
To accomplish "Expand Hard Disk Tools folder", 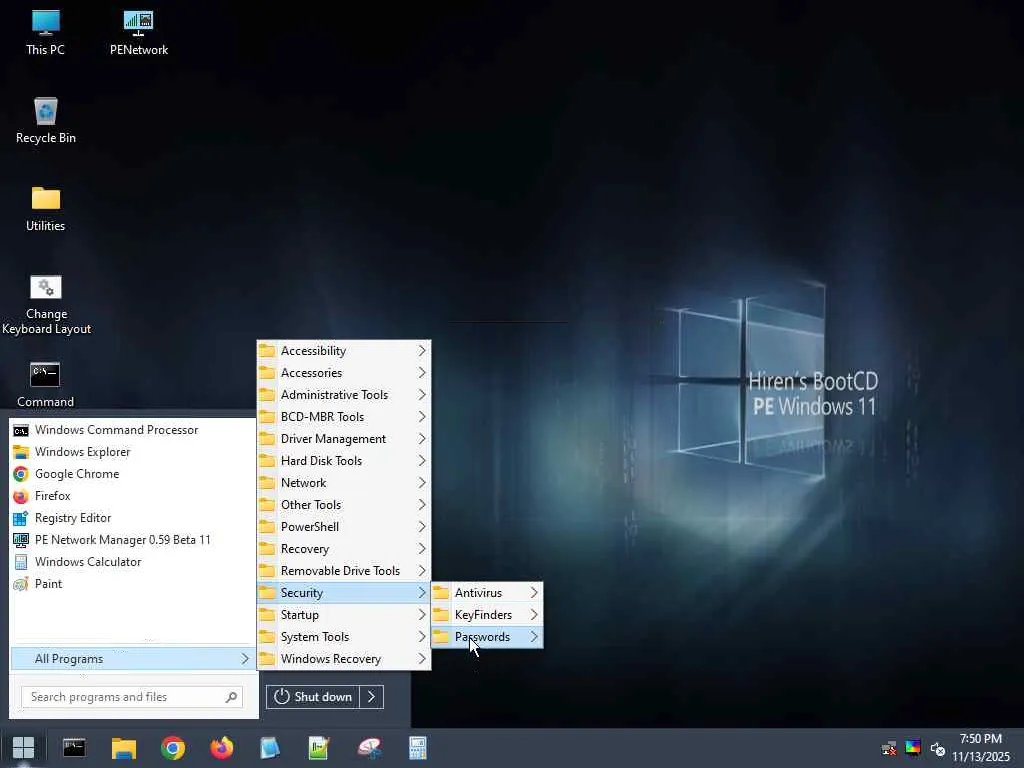I will tap(344, 461).
